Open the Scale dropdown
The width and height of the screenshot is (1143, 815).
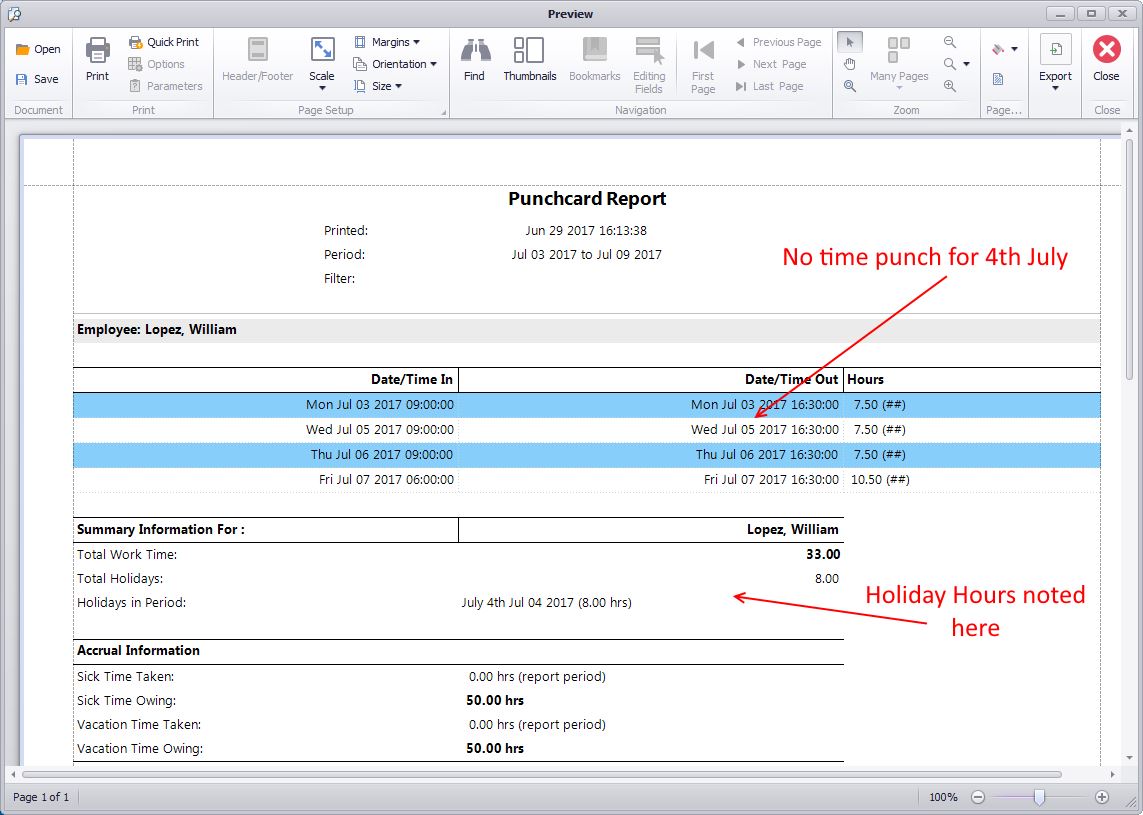[x=321, y=64]
